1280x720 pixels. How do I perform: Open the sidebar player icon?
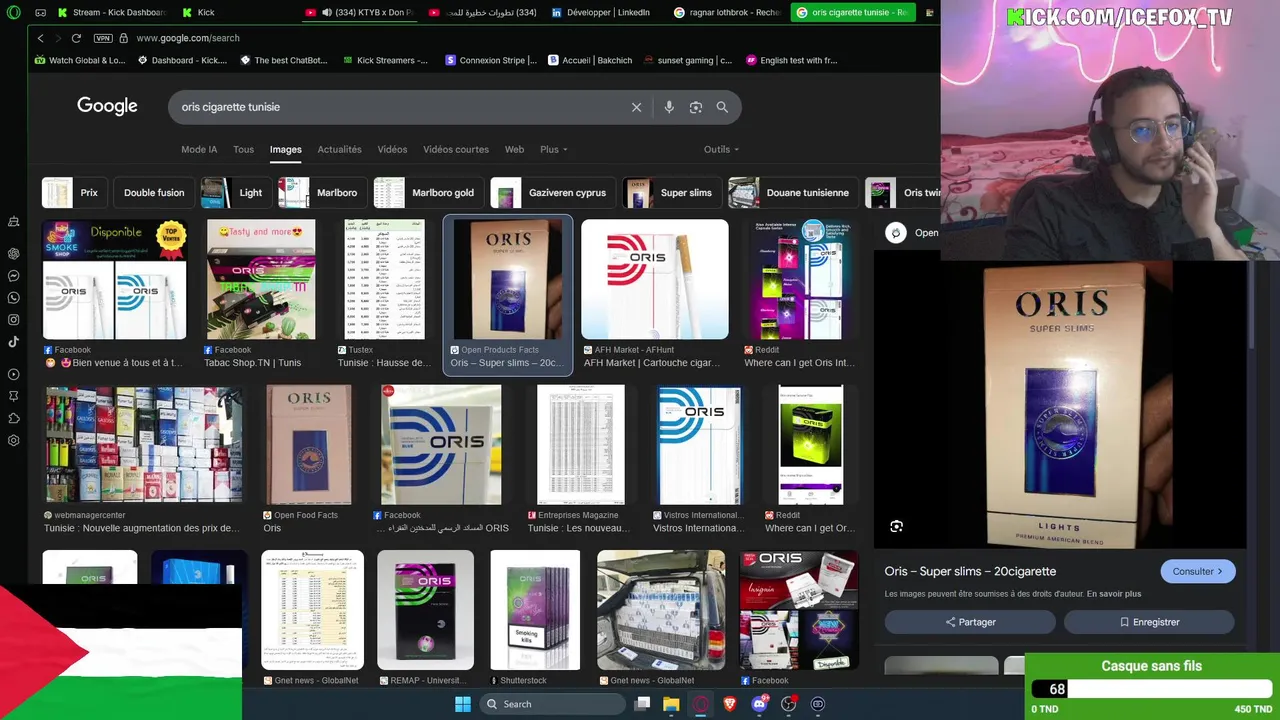tap(14, 375)
